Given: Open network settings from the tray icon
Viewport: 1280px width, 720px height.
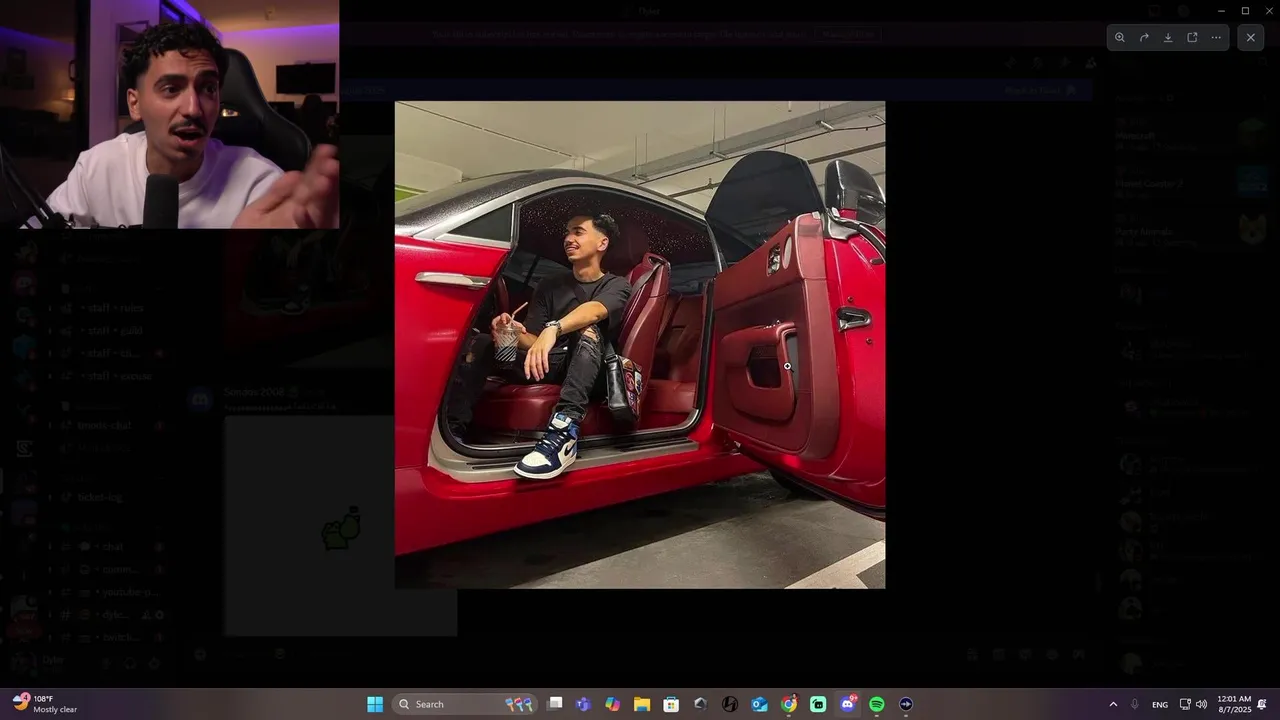Looking at the screenshot, I should (1185, 704).
